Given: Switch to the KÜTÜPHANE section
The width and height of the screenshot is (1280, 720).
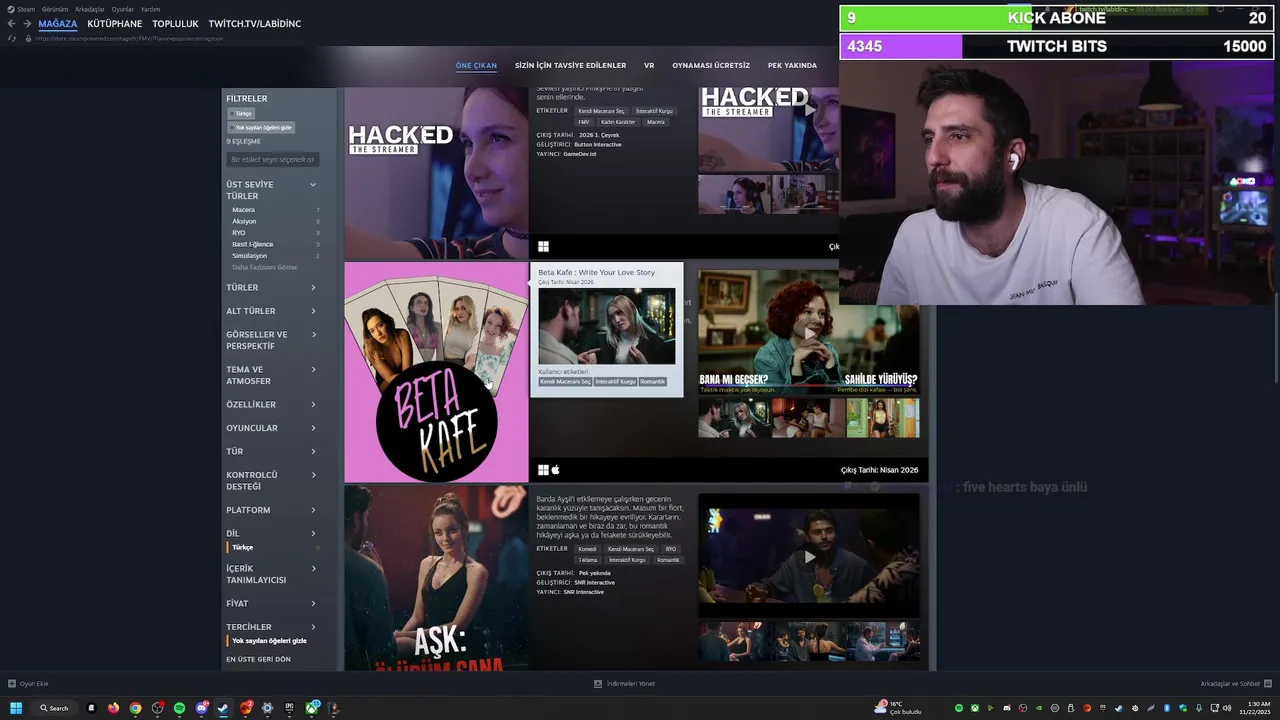Looking at the screenshot, I should coord(115,23).
